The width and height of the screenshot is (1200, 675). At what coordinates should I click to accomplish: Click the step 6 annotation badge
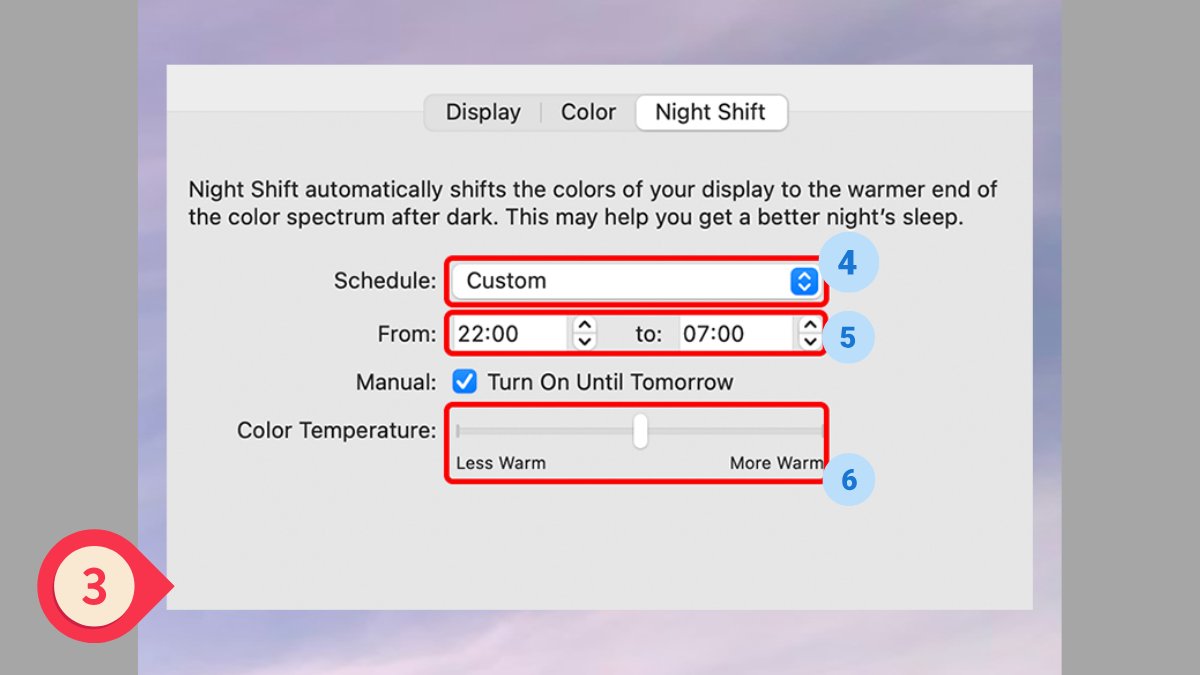click(x=848, y=480)
